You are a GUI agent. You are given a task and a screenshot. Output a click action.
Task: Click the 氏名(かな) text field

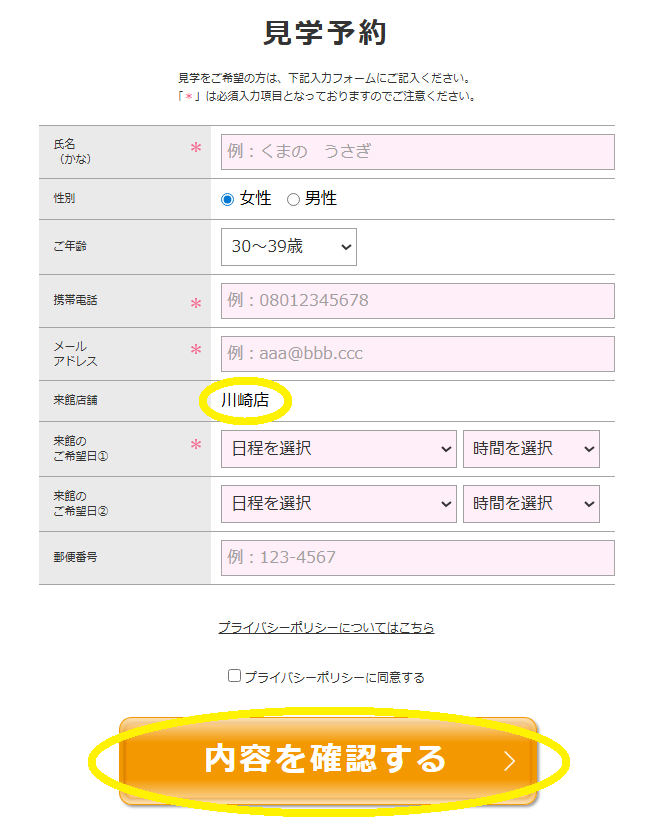point(417,152)
